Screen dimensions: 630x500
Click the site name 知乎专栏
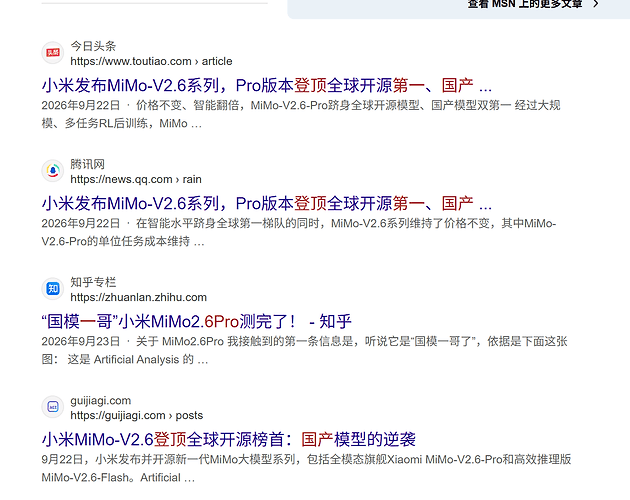(93, 282)
